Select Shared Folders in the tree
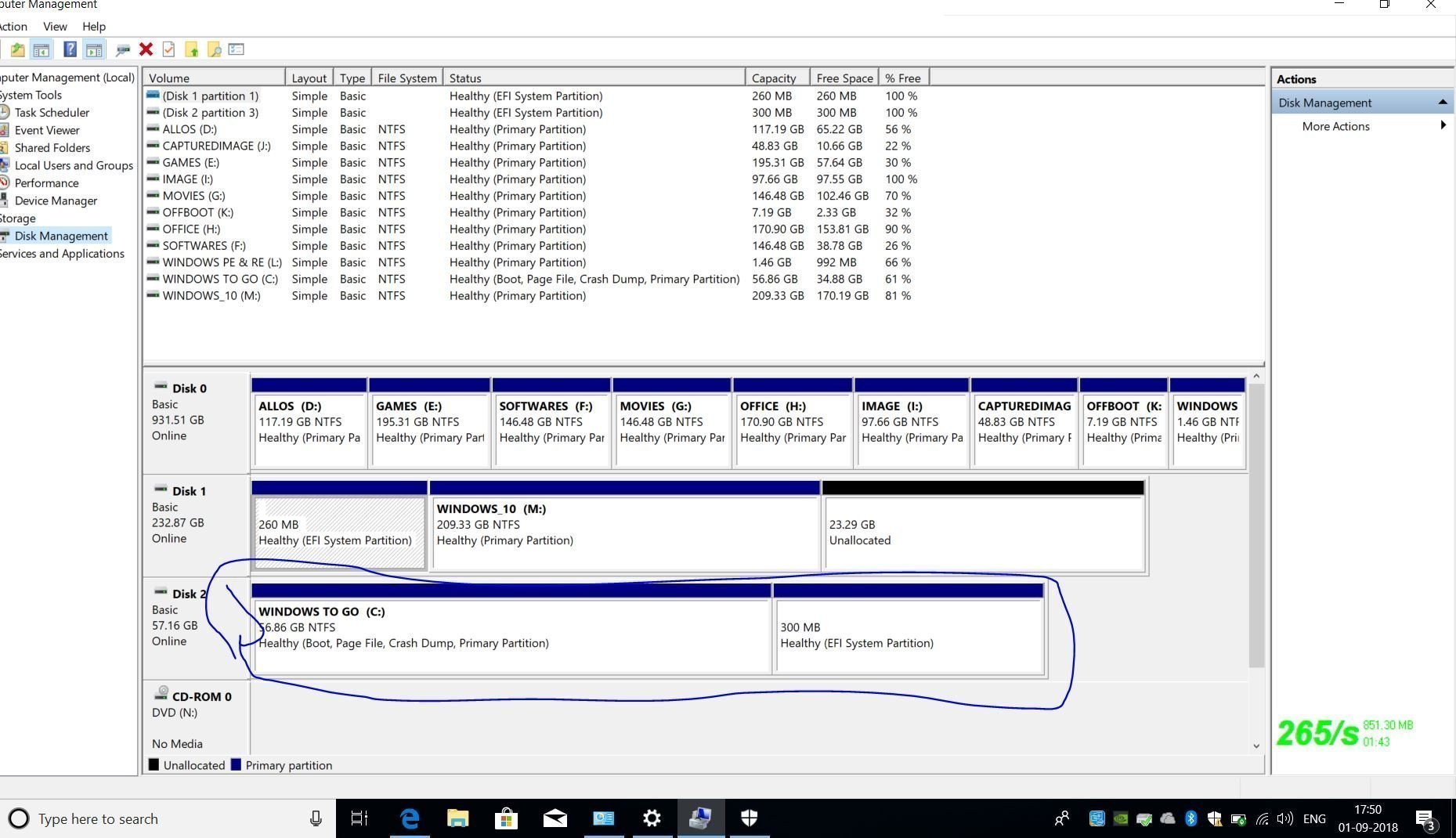Image resolution: width=1456 pixels, height=838 pixels. coord(52,147)
